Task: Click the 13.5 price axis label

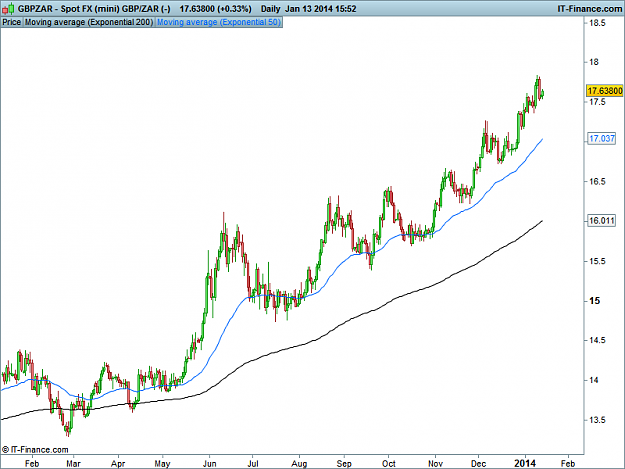Action: pyautogui.click(x=597, y=420)
